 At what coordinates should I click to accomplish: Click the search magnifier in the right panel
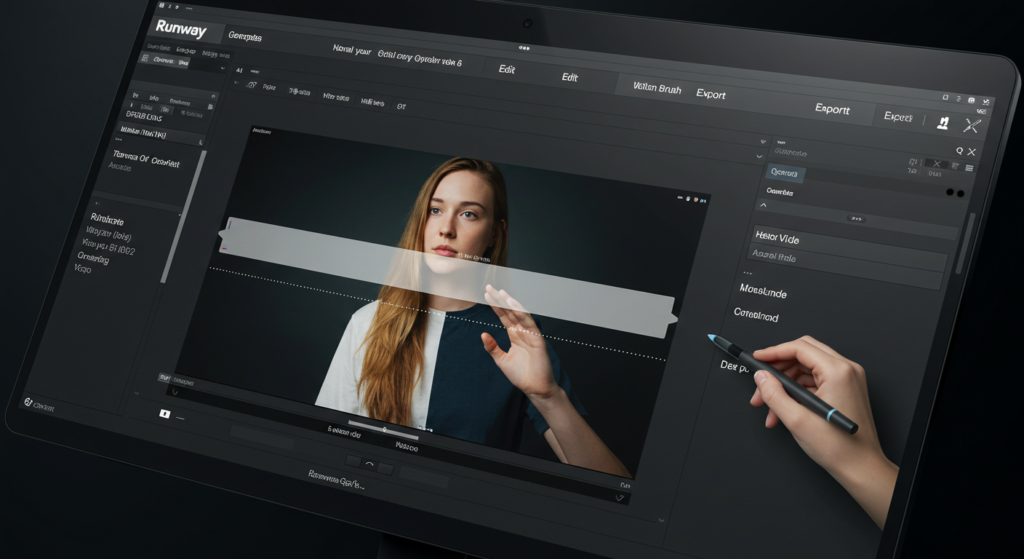pyautogui.click(x=959, y=151)
